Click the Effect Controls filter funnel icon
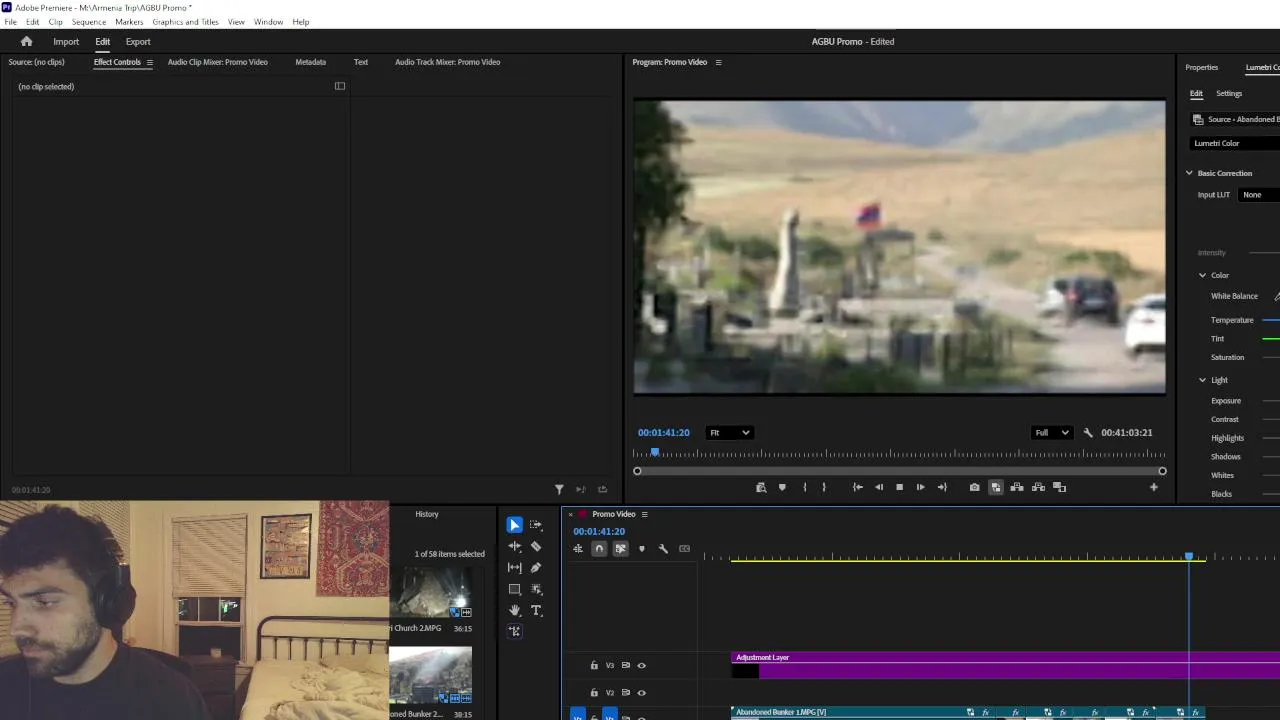The image size is (1280, 720). (x=559, y=489)
